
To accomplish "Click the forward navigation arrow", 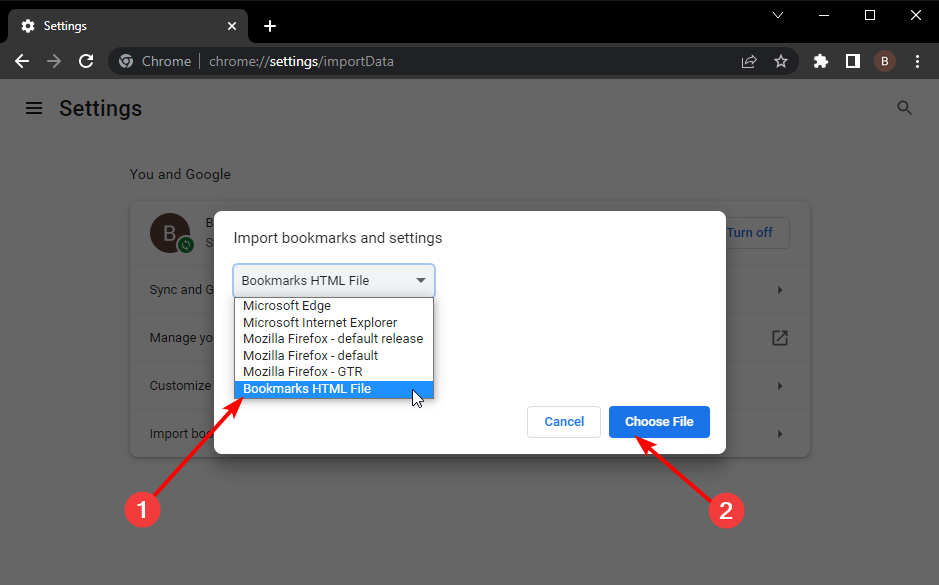I will 54,61.
